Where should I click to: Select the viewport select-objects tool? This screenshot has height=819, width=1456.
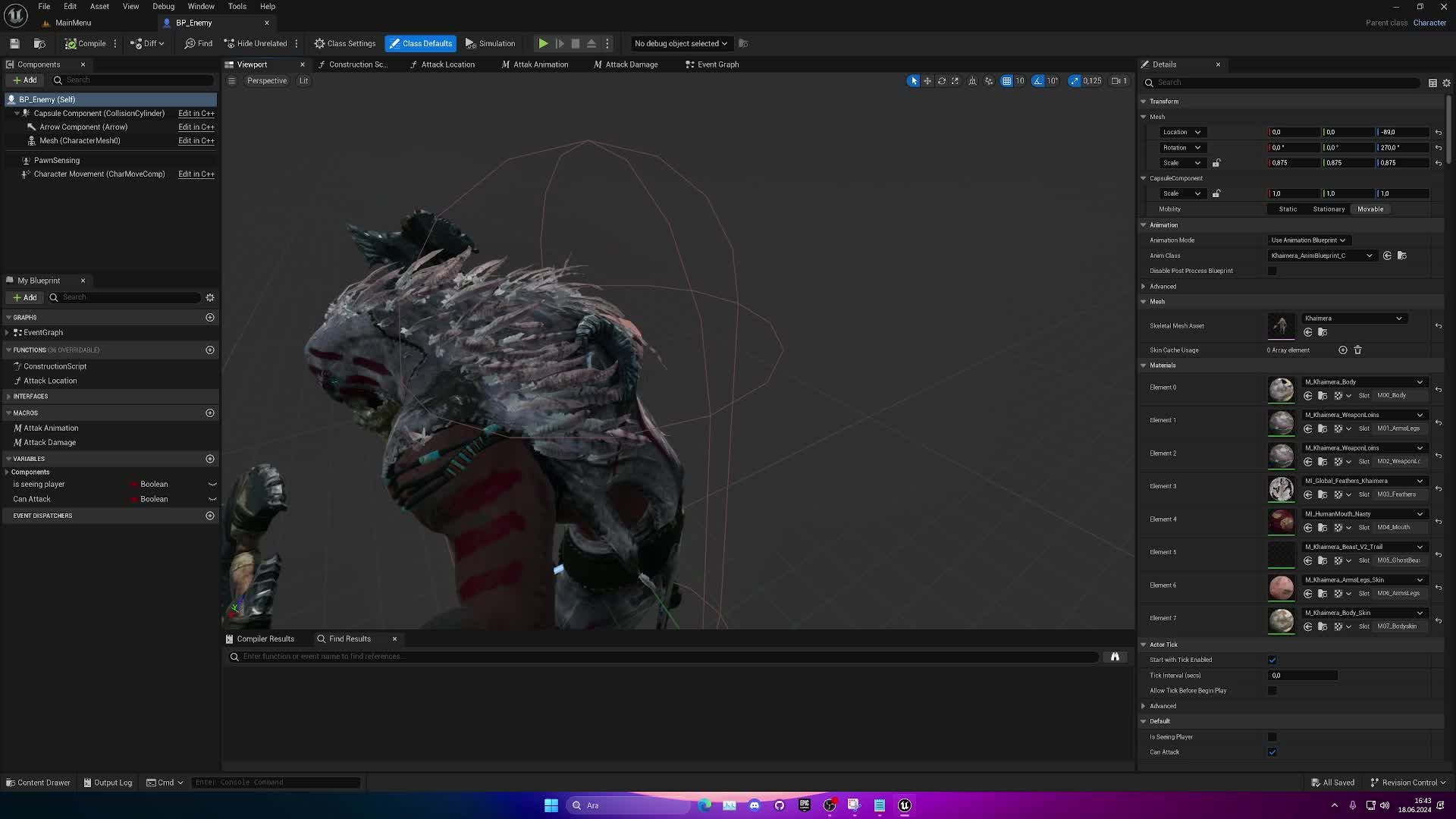pyautogui.click(x=913, y=80)
